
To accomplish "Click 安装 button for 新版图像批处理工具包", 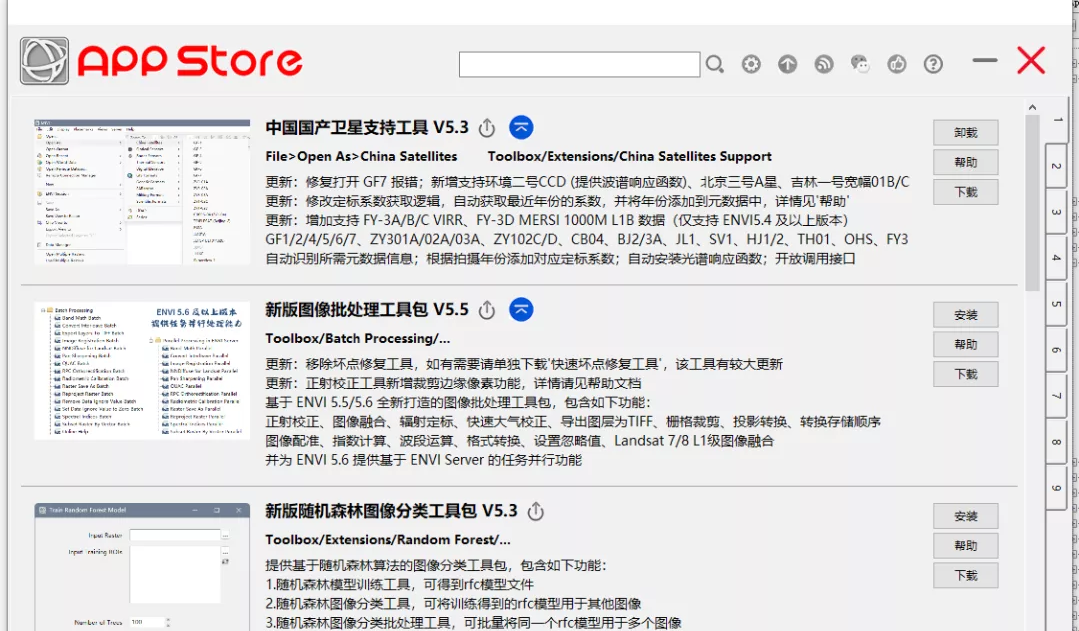I will coord(965,315).
